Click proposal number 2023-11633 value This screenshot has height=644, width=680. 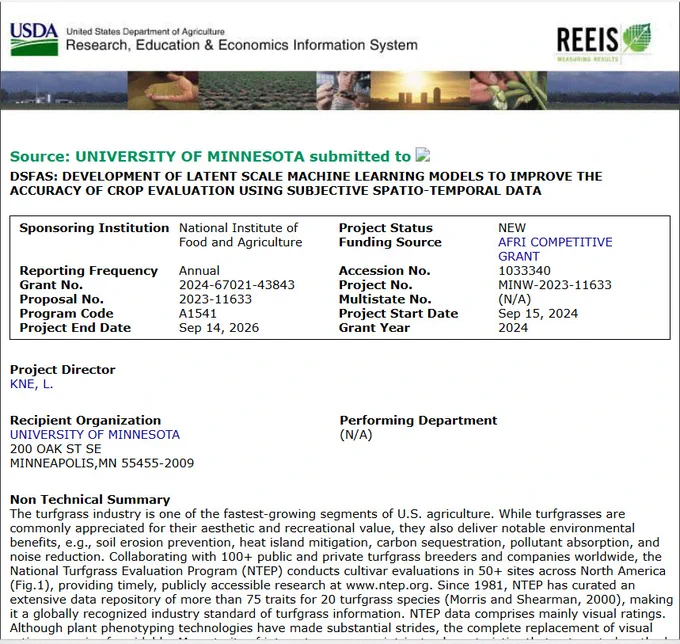click(215, 299)
